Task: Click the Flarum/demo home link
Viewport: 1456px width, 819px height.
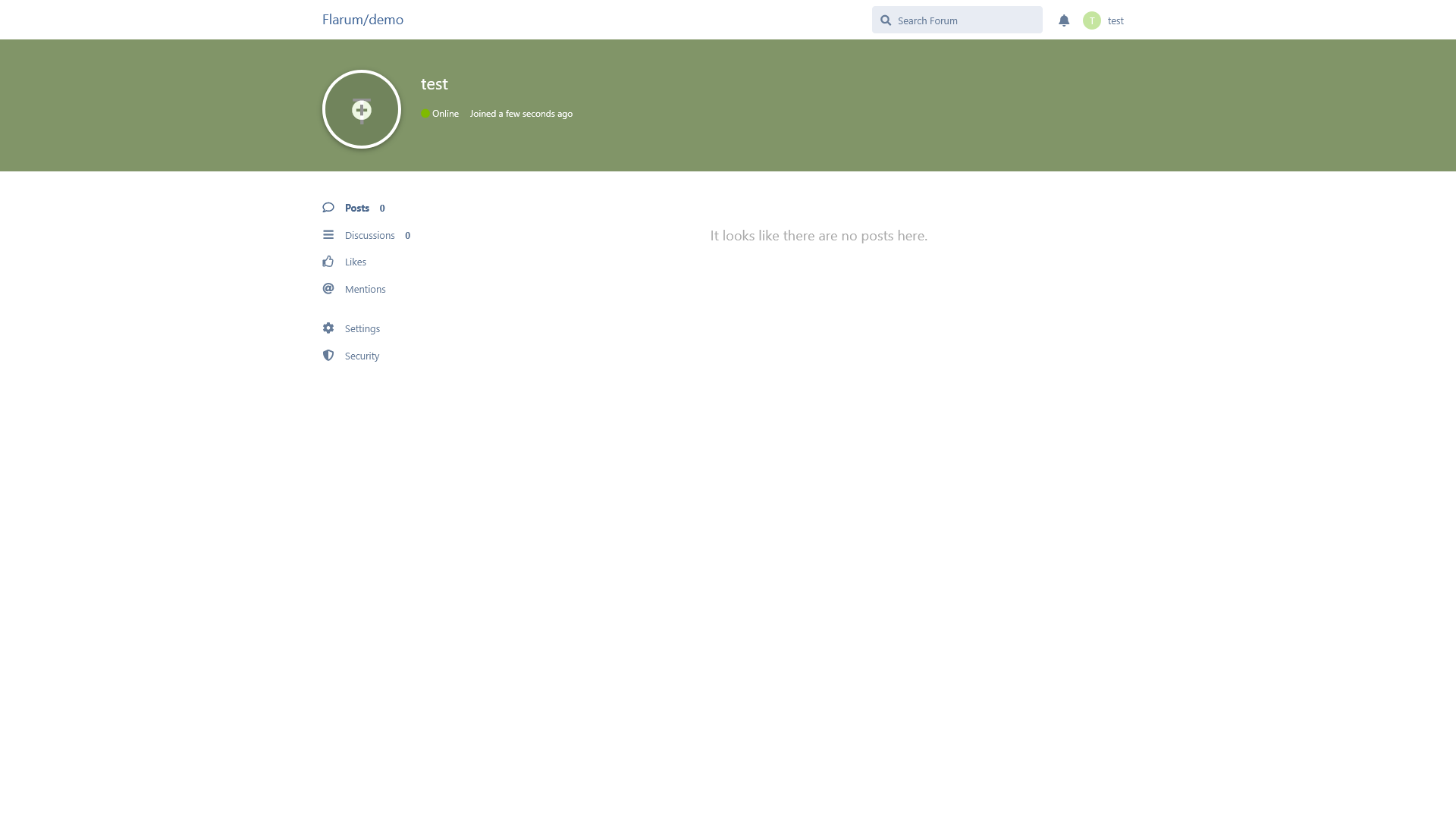Action: pyautogui.click(x=362, y=20)
